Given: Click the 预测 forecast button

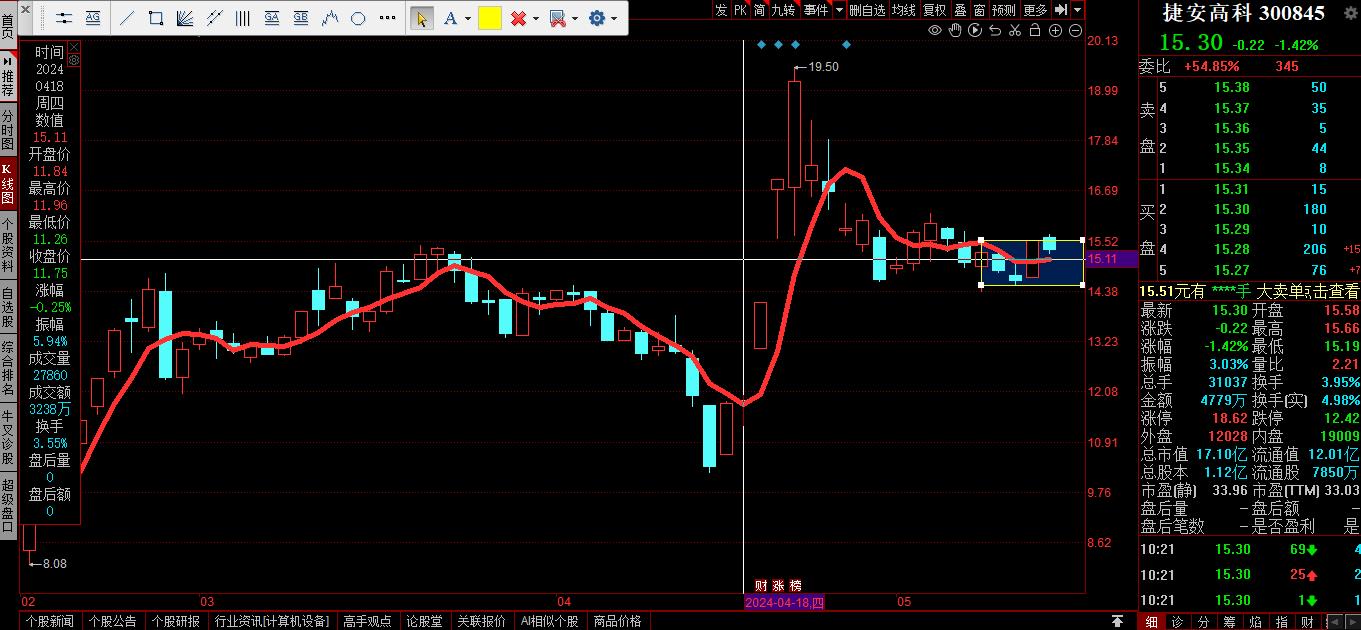Looking at the screenshot, I should point(1004,9).
